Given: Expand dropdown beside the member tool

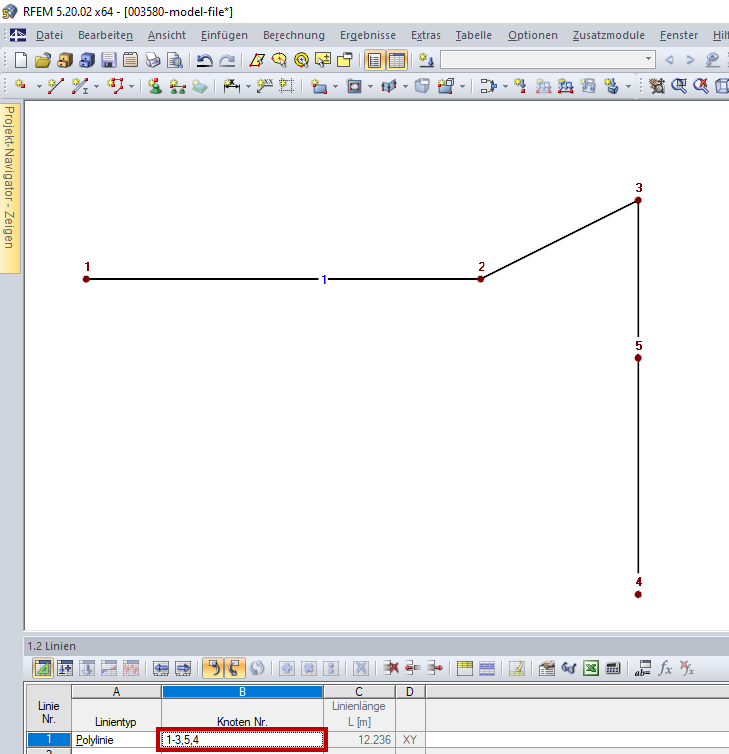Looking at the screenshot, I should 96,87.
